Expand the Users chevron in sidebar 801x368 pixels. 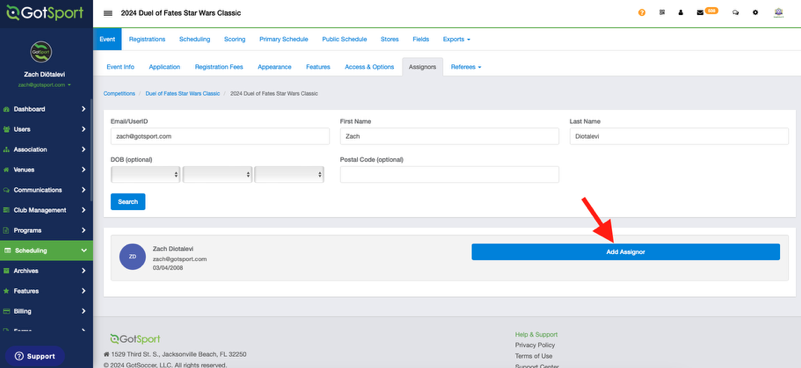(84, 129)
